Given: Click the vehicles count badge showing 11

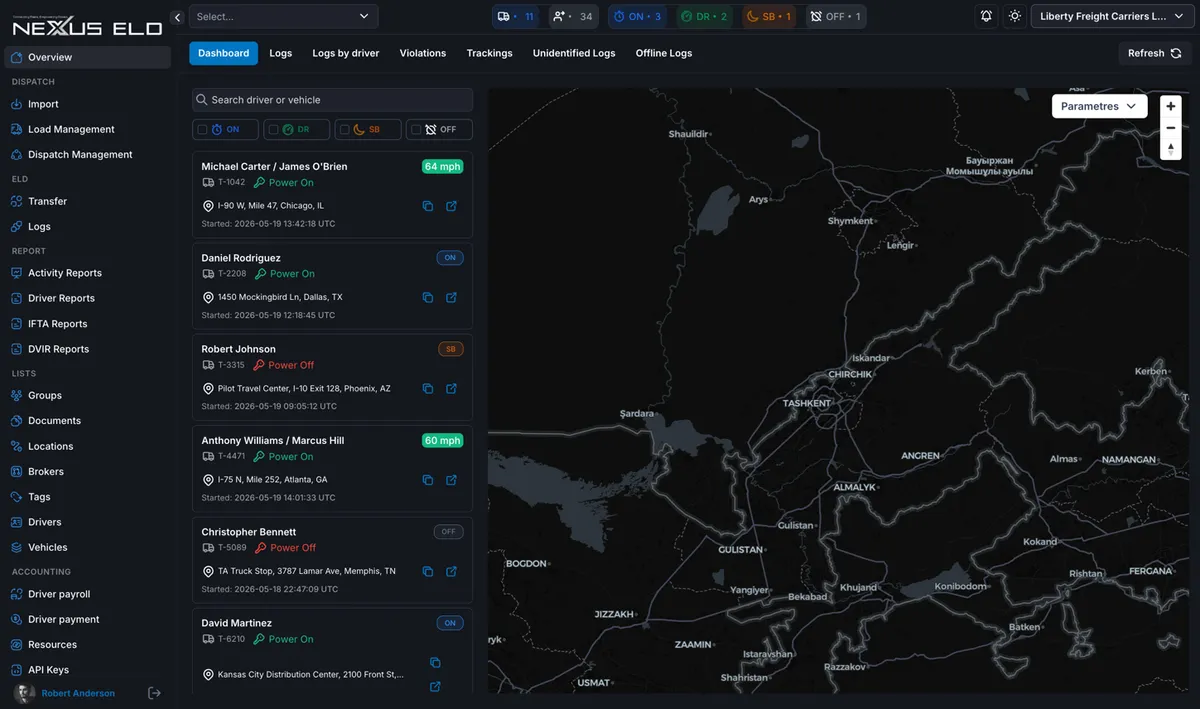Looking at the screenshot, I should coord(516,17).
